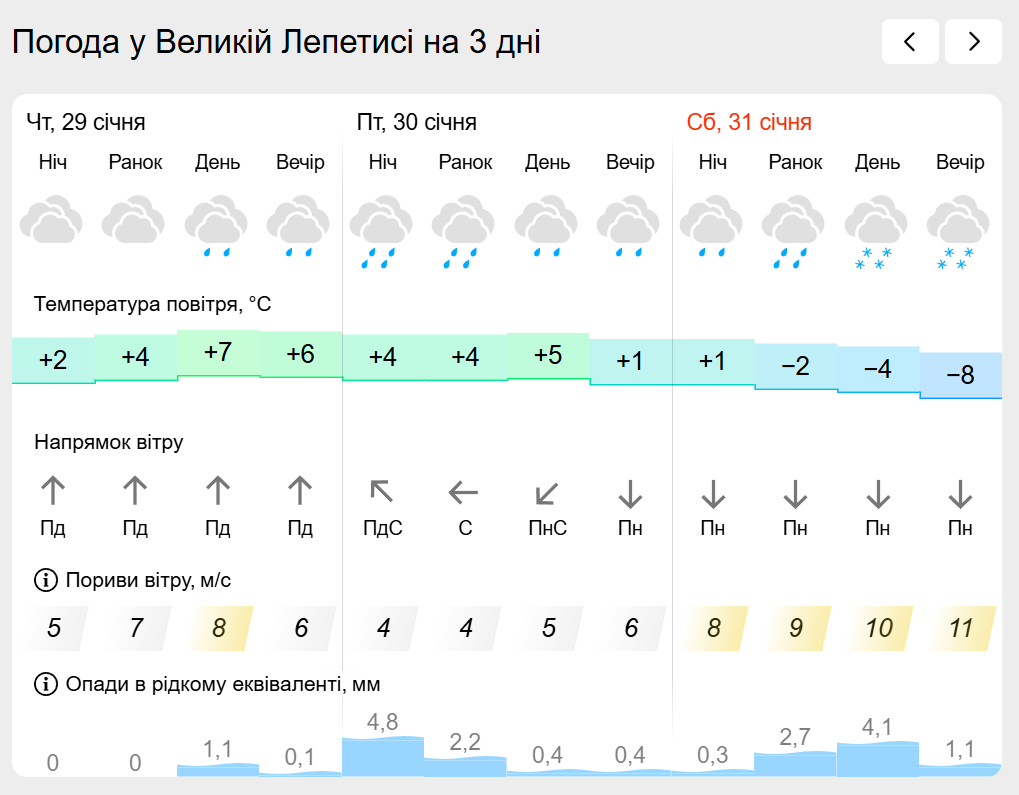This screenshot has height=795, width=1019.
Task: Click the info icon beside Пориви вітру
Action: [46, 580]
